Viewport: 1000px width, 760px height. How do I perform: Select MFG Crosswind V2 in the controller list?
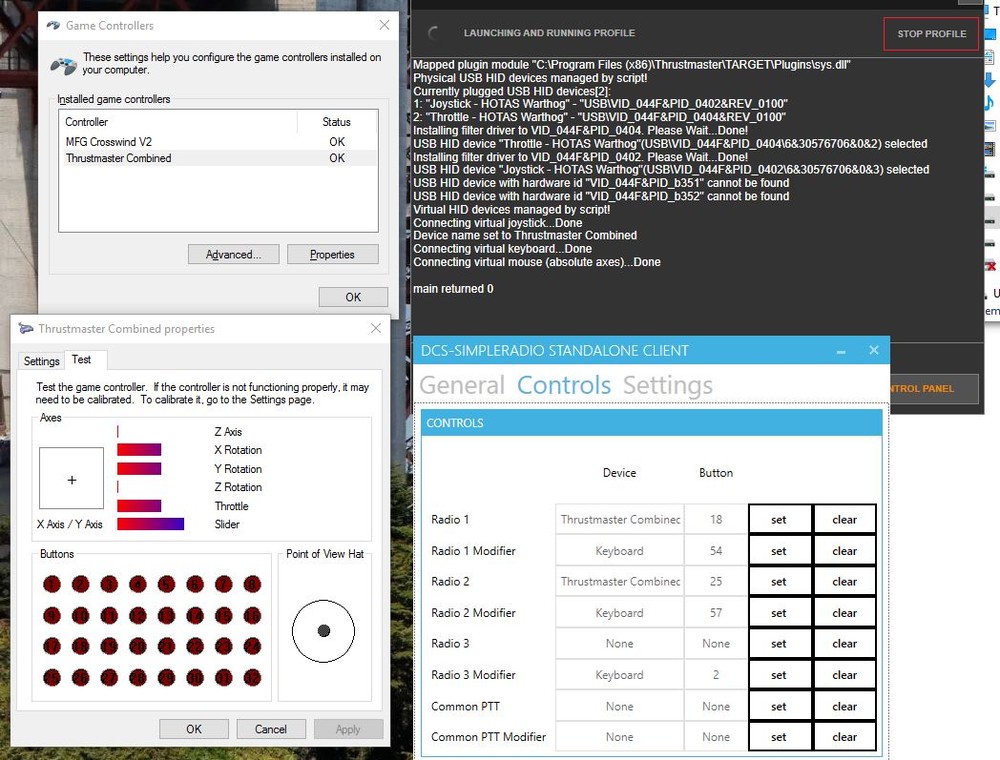[x=218, y=142]
